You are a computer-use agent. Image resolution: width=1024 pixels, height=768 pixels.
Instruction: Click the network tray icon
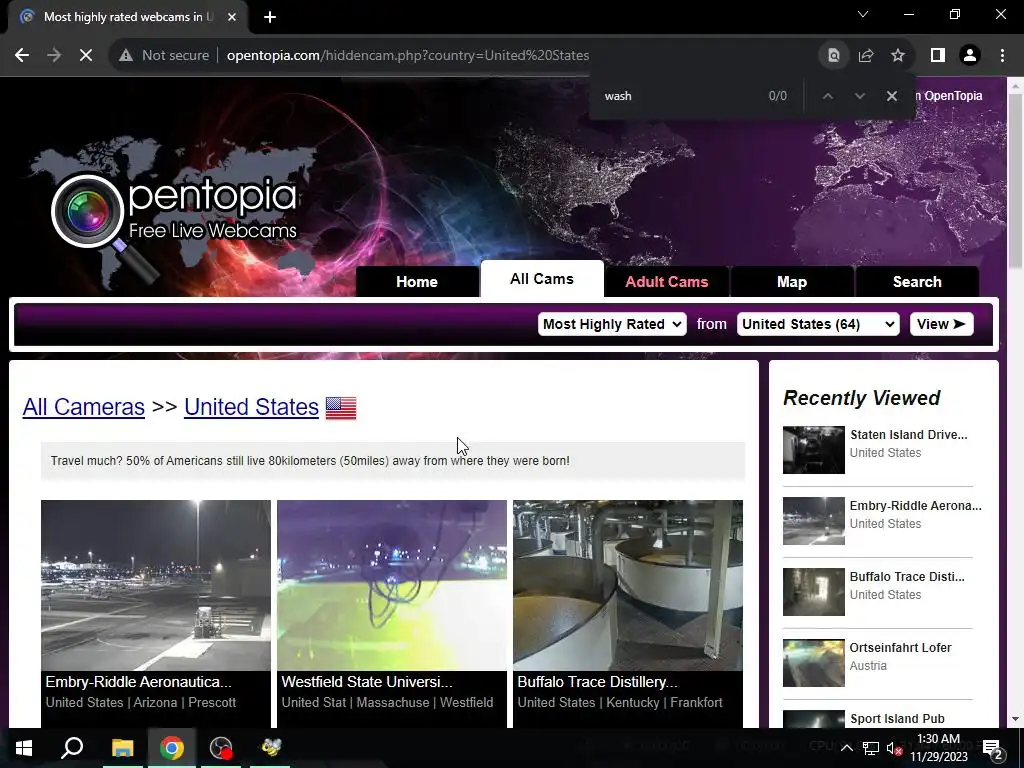(x=871, y=748)
